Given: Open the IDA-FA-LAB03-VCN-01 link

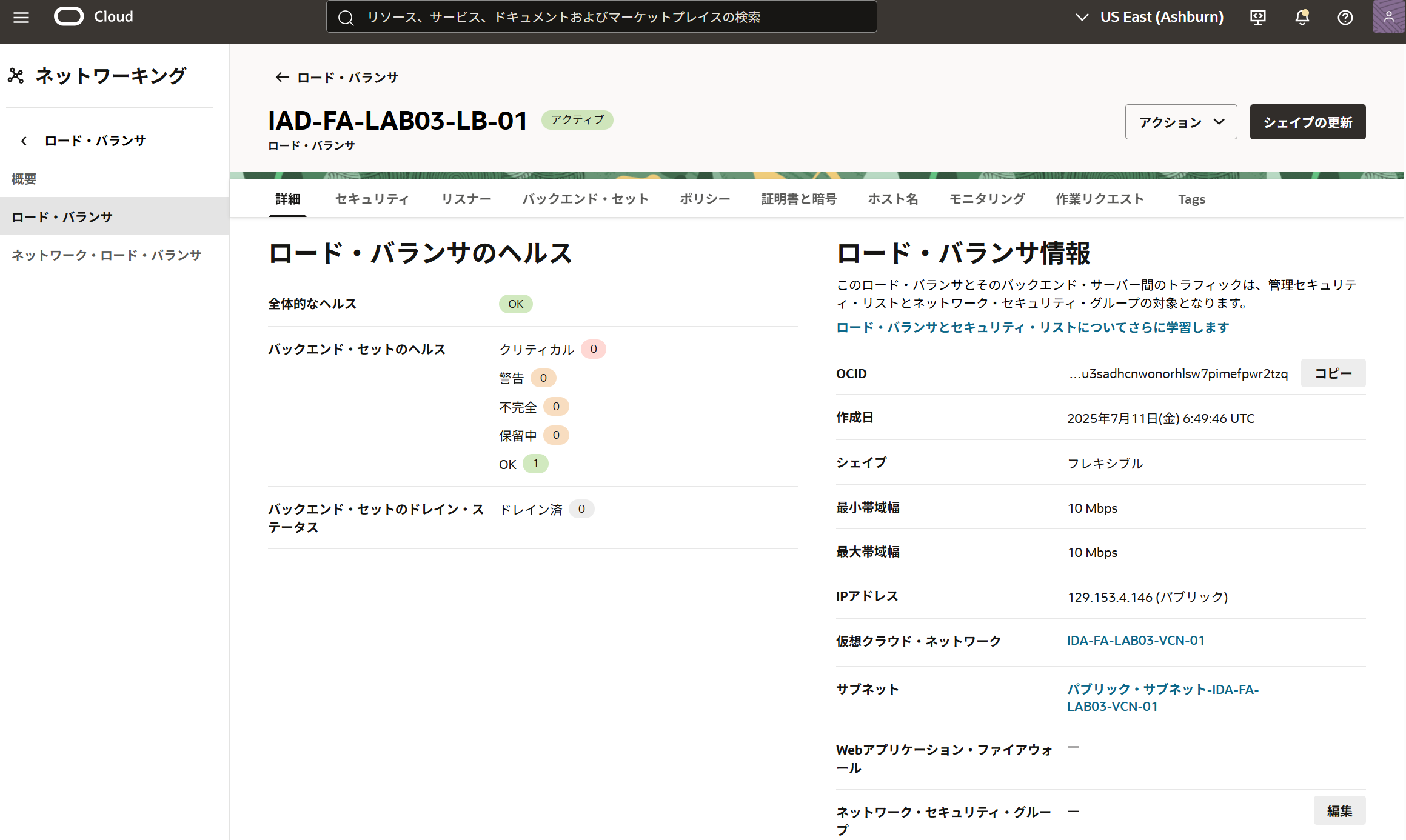Looking at the screenshot, I should 1136,640.
